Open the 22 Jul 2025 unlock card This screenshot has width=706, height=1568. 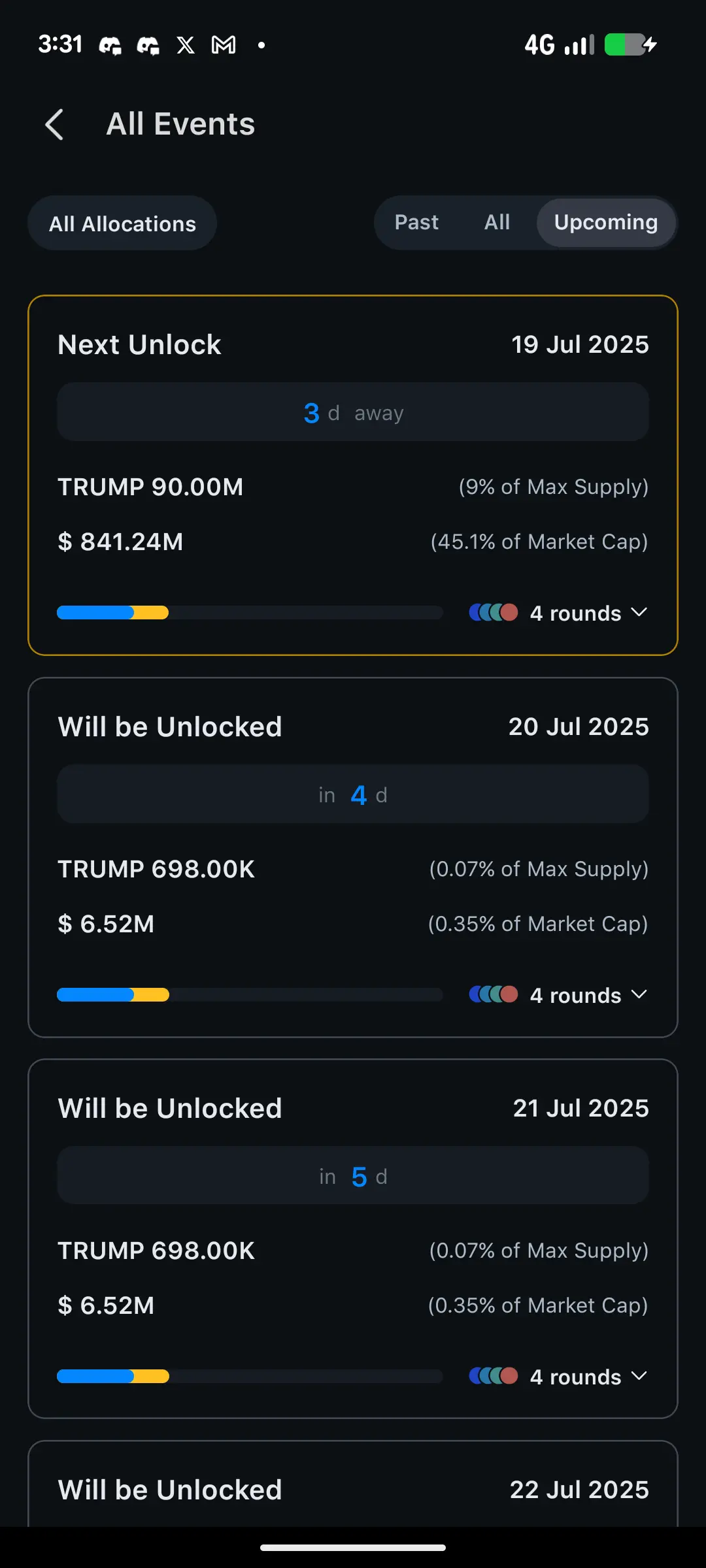[x=353, y=1484]
